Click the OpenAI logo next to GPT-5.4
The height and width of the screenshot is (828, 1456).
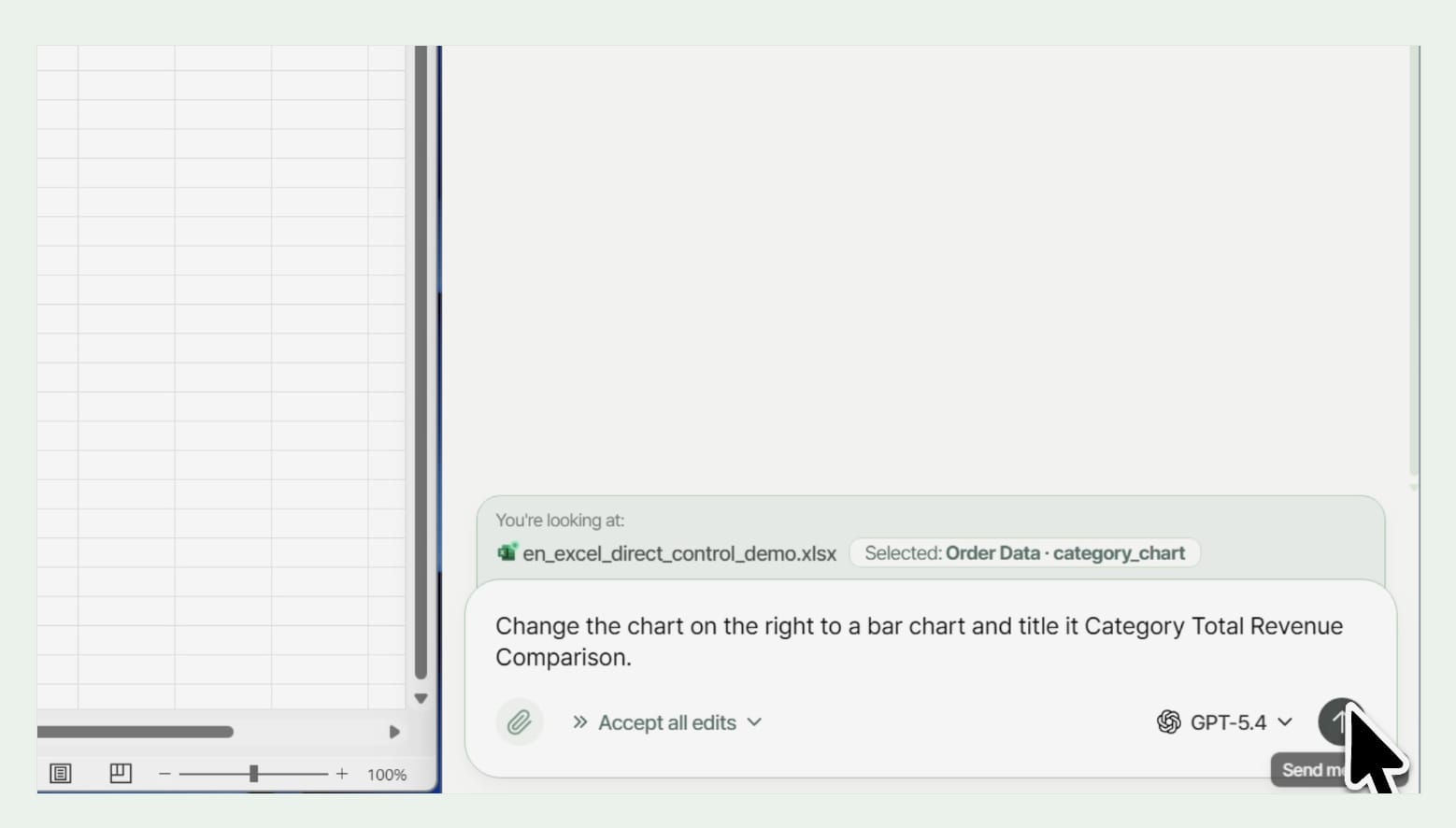pos(1168,722)
